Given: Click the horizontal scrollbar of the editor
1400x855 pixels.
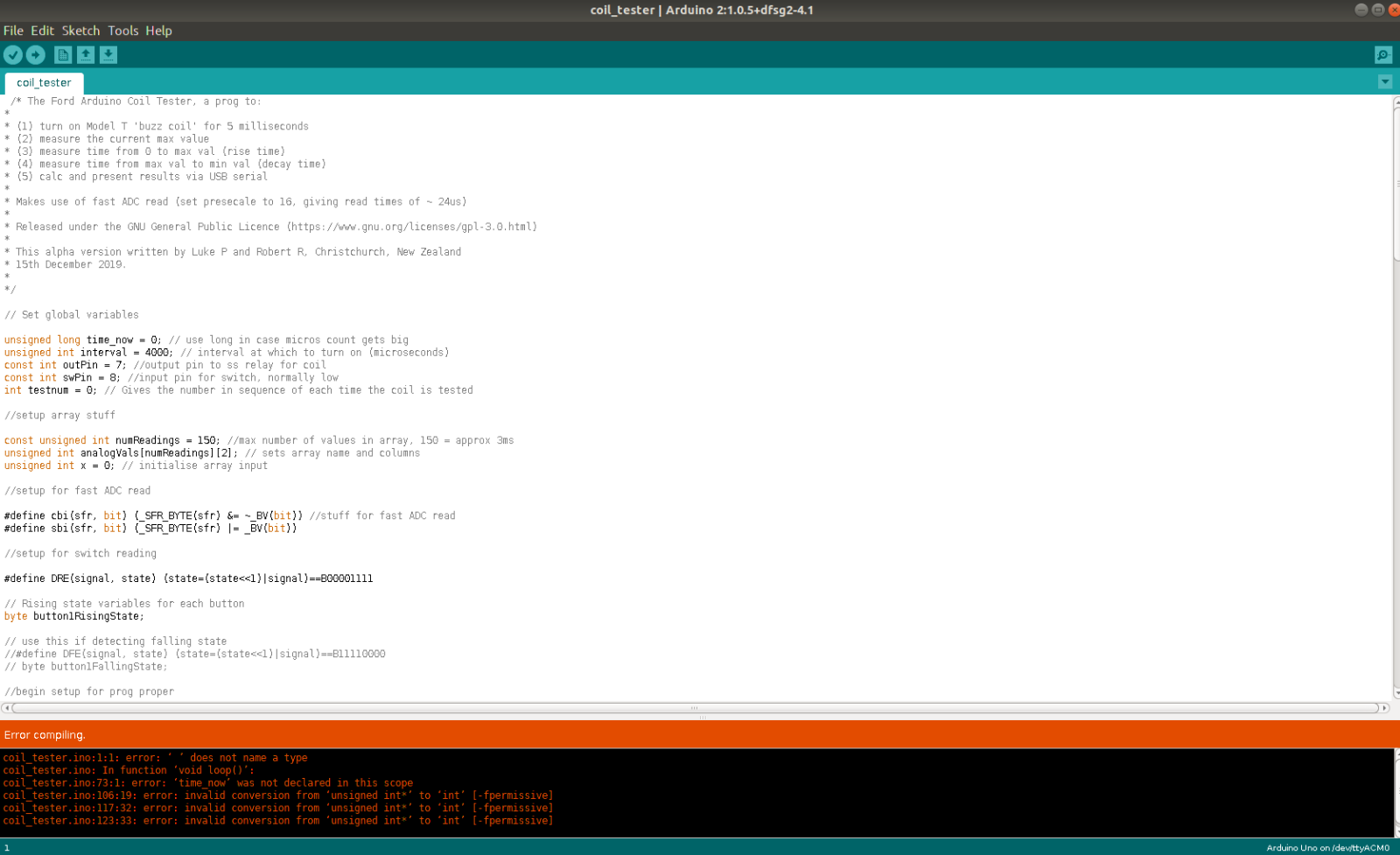Looking at the screenshot, I should [x=695, y=708].
